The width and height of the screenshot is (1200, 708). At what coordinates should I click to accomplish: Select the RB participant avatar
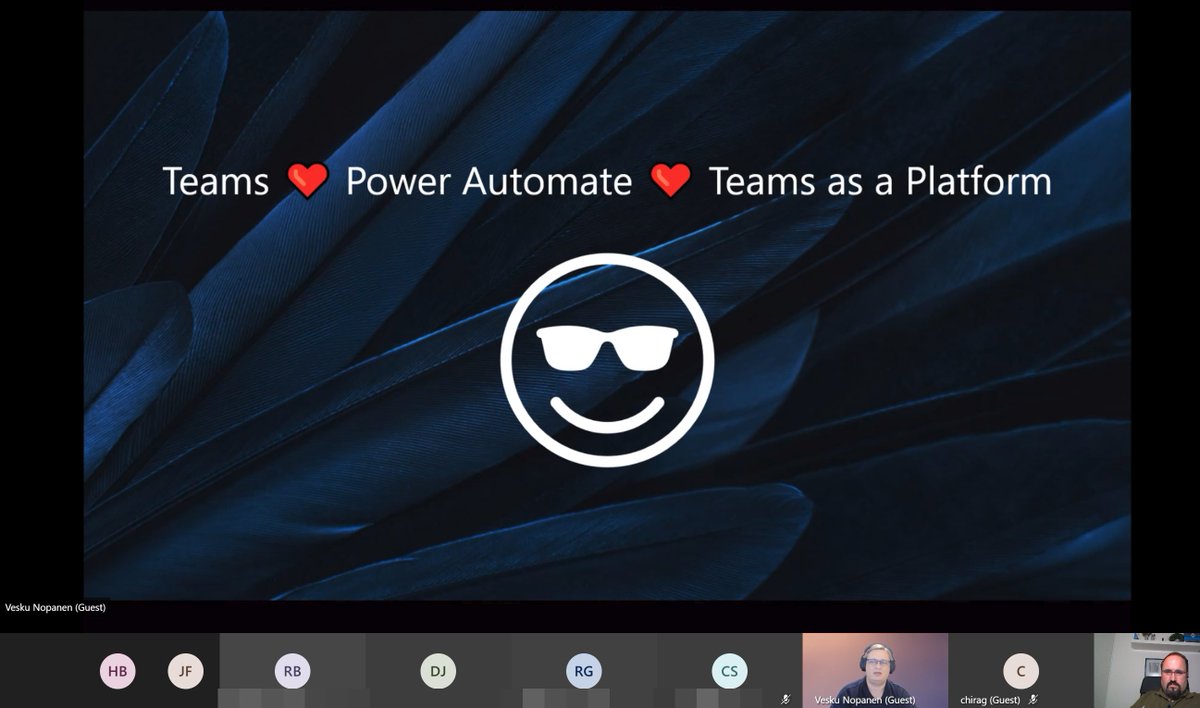292,671
